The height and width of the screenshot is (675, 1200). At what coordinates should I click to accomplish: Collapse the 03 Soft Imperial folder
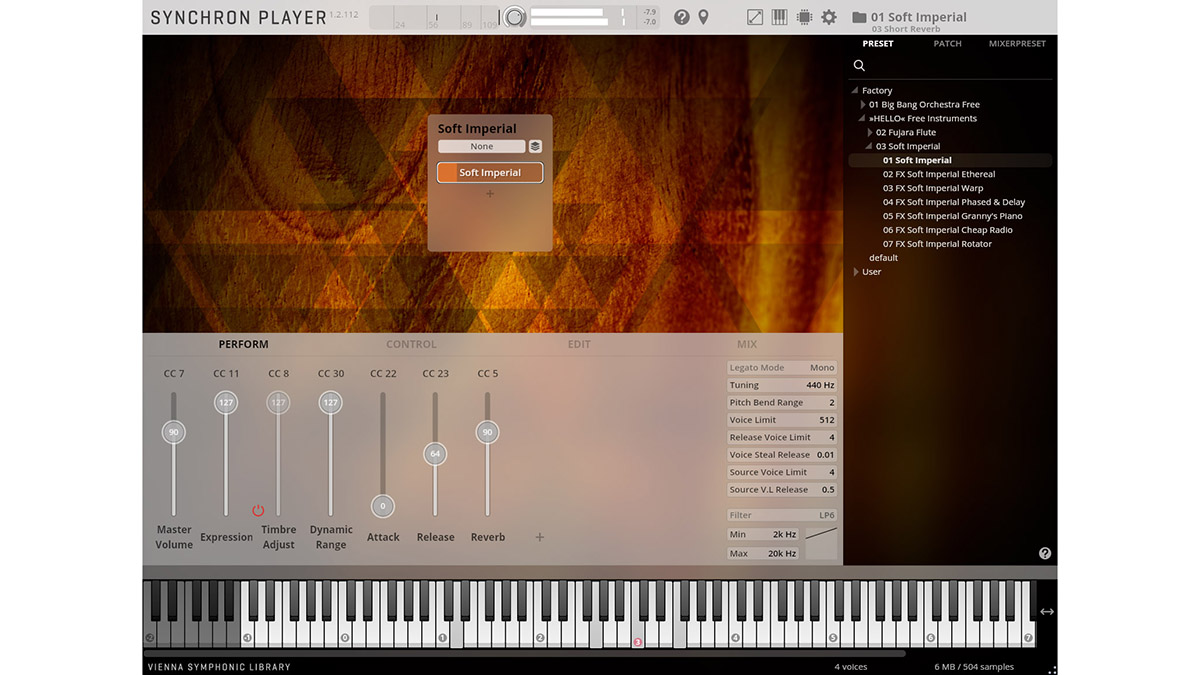click(869, 146)
